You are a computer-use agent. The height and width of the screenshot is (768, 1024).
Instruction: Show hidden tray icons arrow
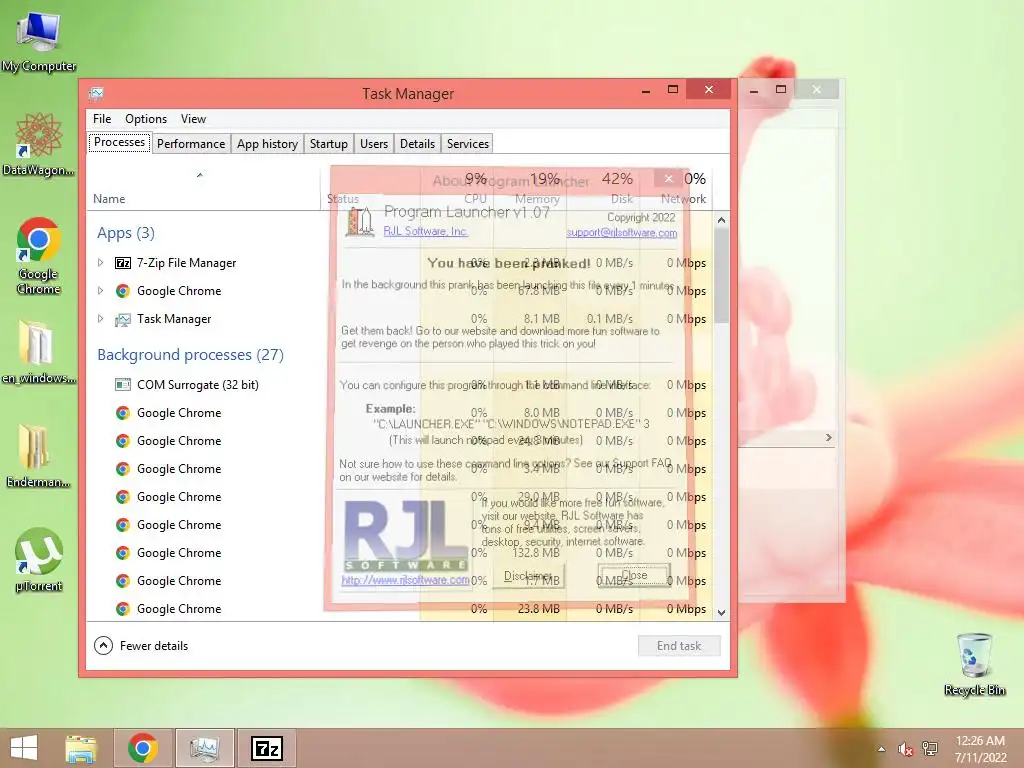point(881,749)
